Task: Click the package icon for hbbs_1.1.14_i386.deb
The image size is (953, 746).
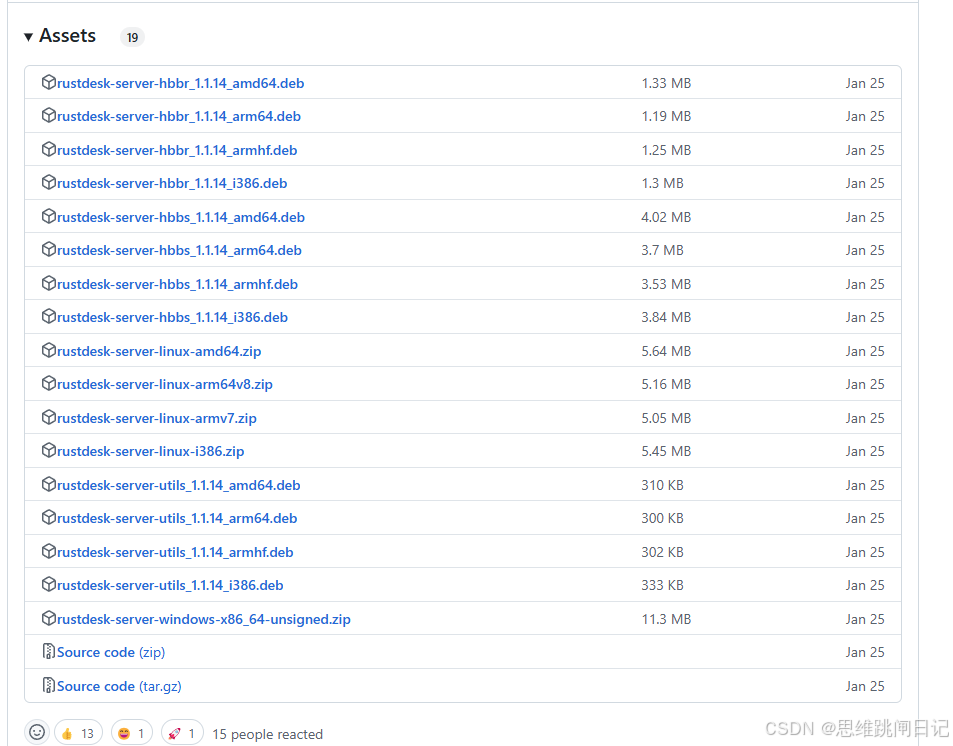Action: click(x=49, y=316)
